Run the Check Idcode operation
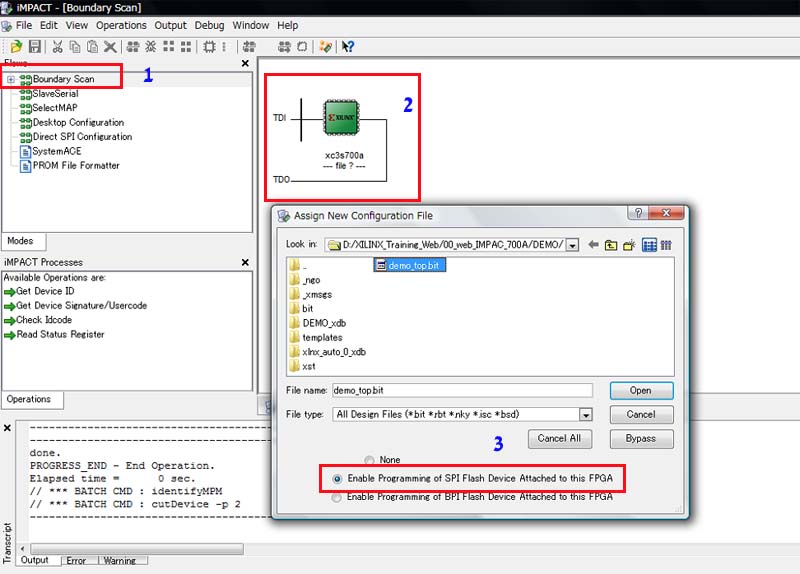The width and height of the screenshot is (800, 574). click(38, 320)
